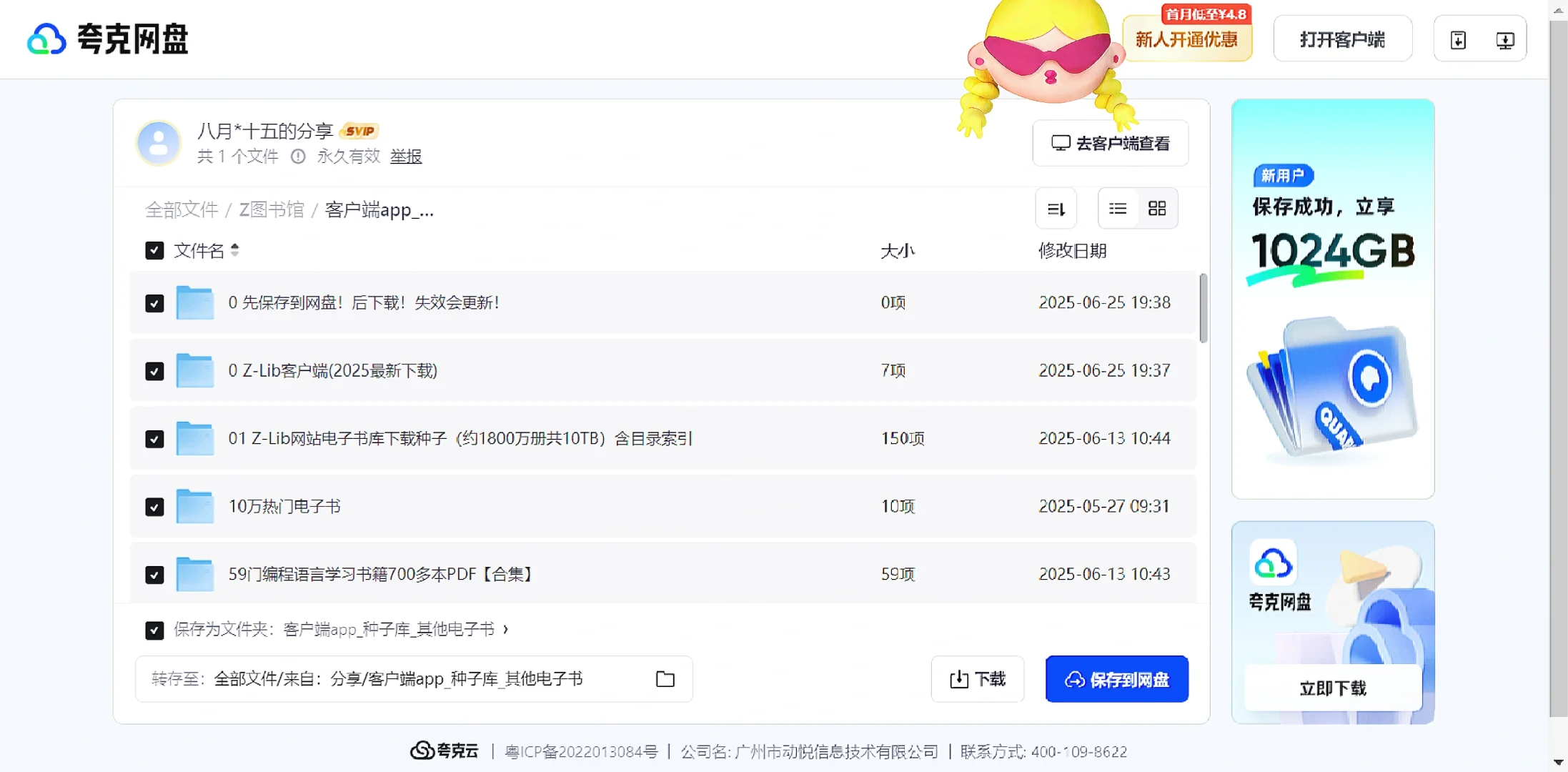1568x772 pixels.
Task: Uncheck the 0 Z-Lib客户端 row checkbox
Action: (x=154, y=371)
